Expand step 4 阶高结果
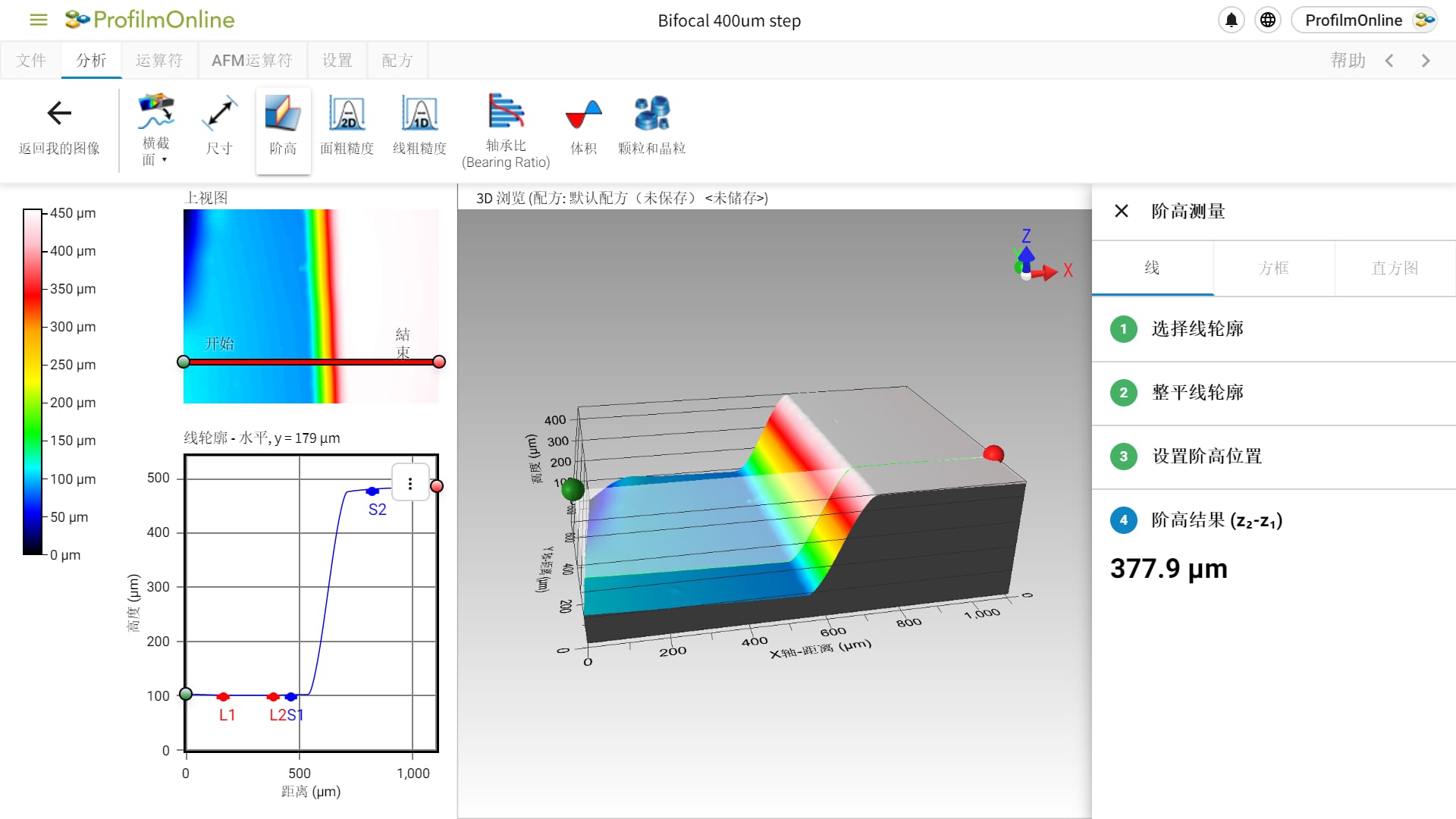The image size is (1456, 819). [x=1274, y=520]
